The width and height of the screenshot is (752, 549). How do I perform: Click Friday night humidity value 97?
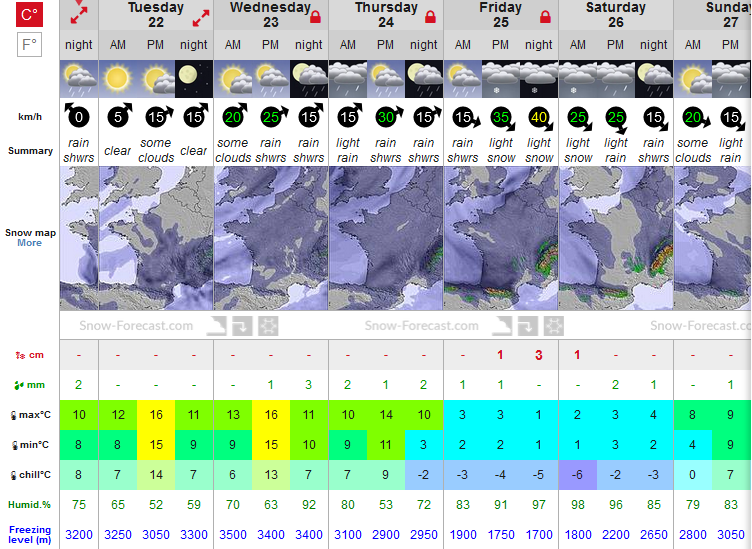tap(539, 504)
